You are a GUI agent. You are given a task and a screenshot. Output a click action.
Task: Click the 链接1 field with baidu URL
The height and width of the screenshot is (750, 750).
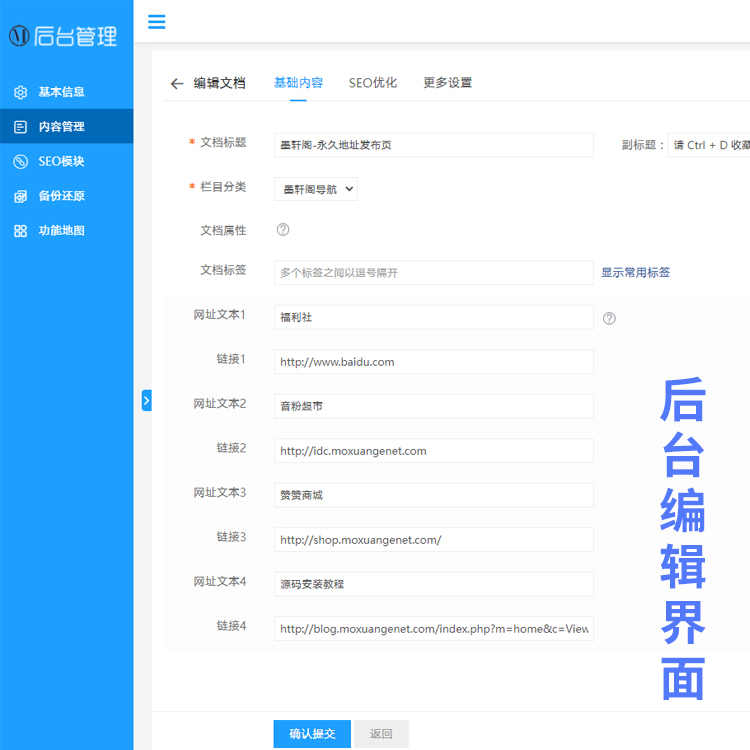click(x=433, y=362)
